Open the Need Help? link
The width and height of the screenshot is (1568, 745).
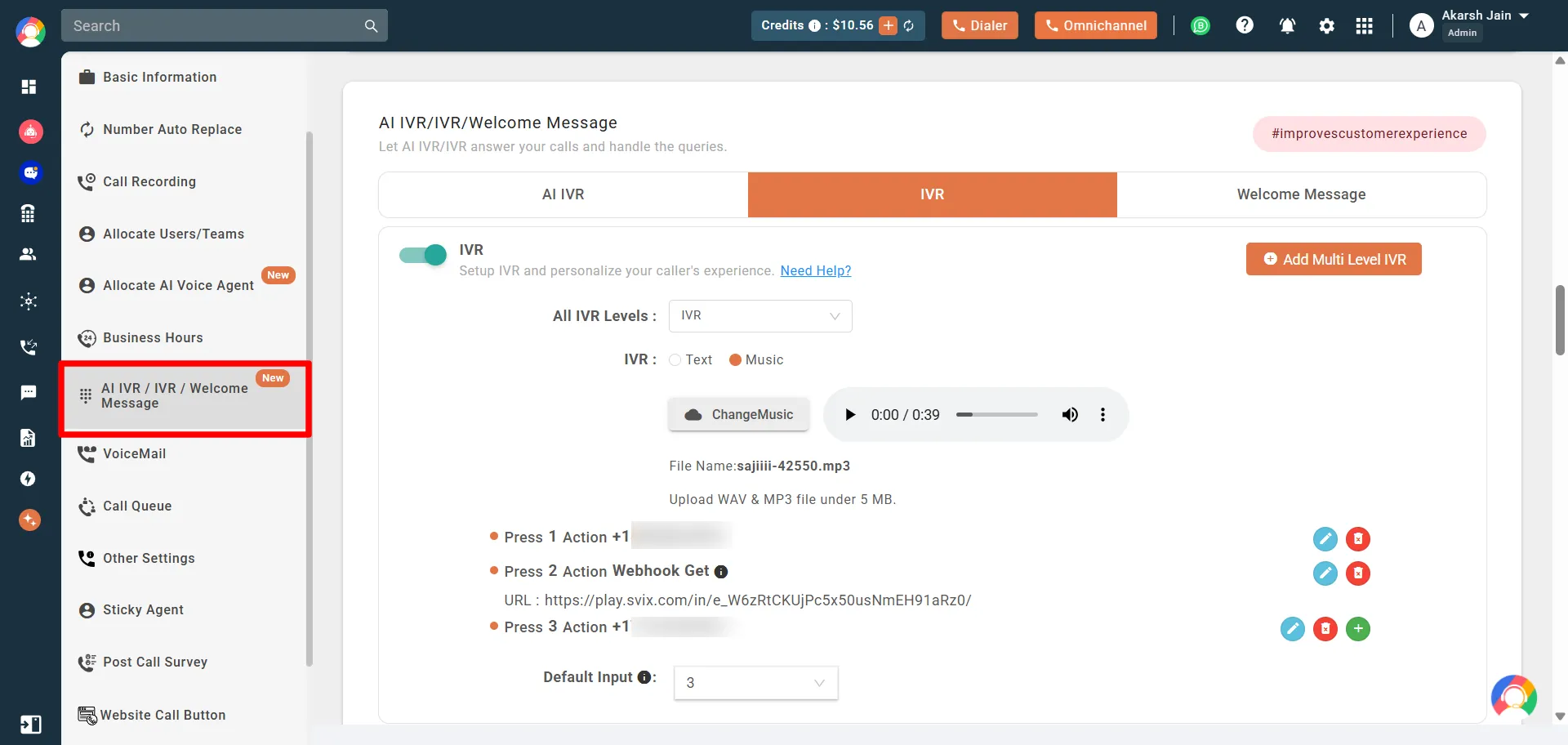tap(815, 271)
